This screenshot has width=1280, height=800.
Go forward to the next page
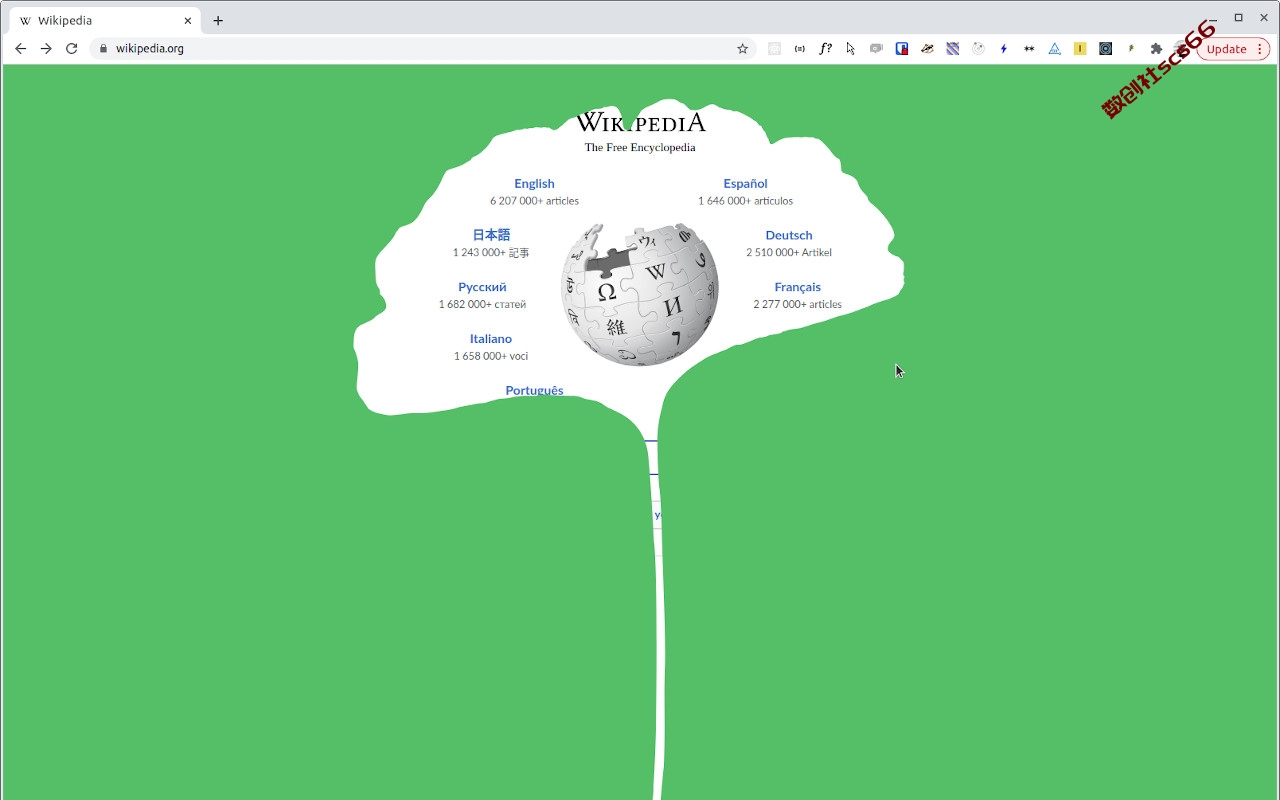pyautogui.click(x=46, y=48)
